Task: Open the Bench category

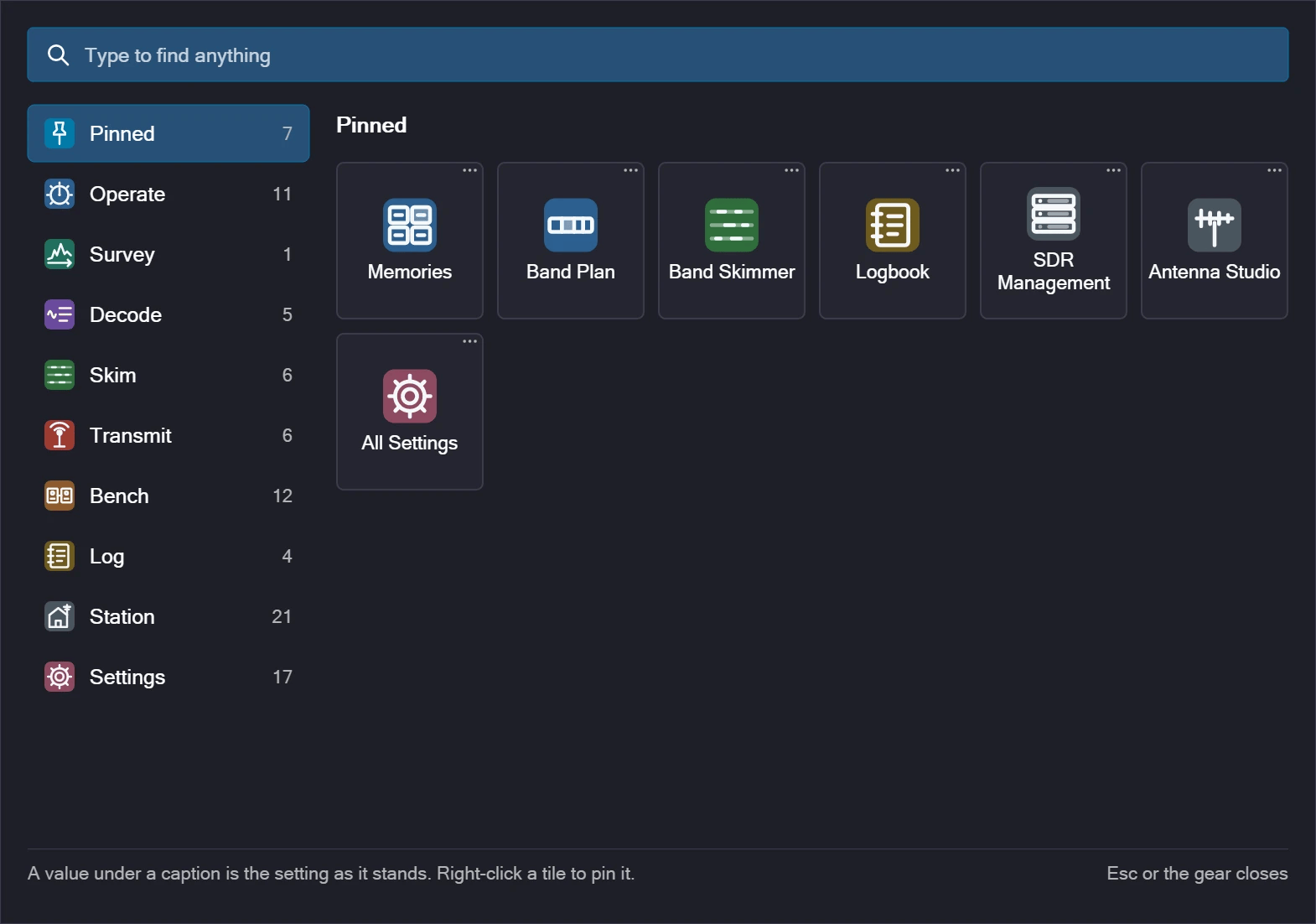Action: (x=168, y=496)
